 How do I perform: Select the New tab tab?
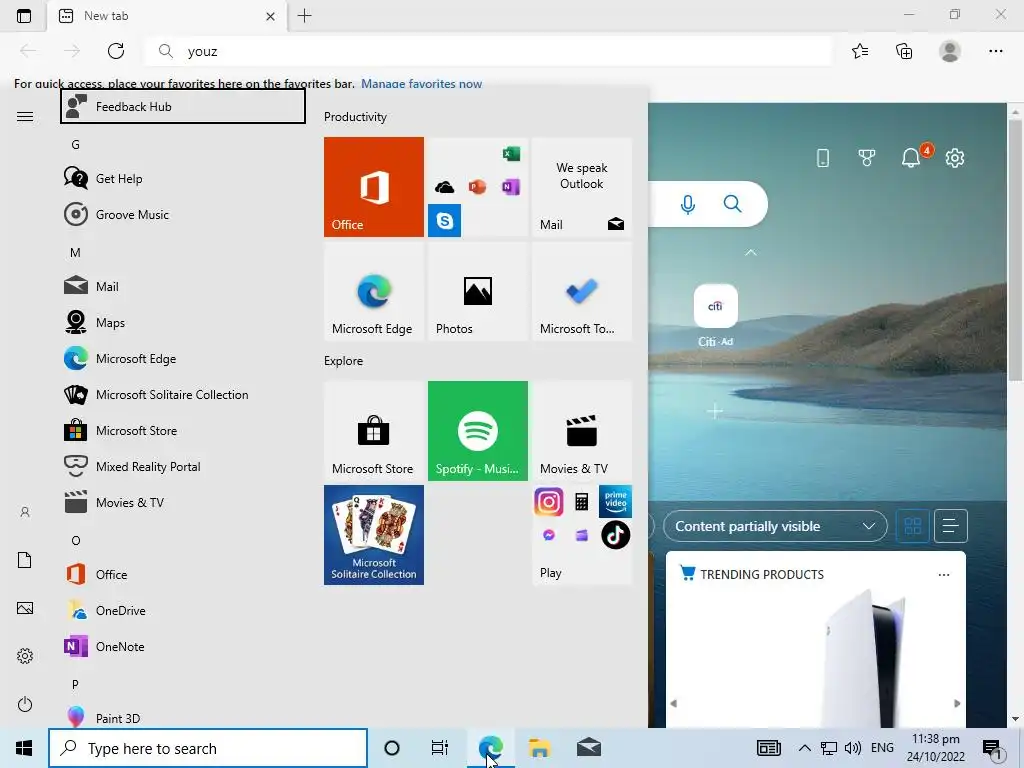point(167,16)
